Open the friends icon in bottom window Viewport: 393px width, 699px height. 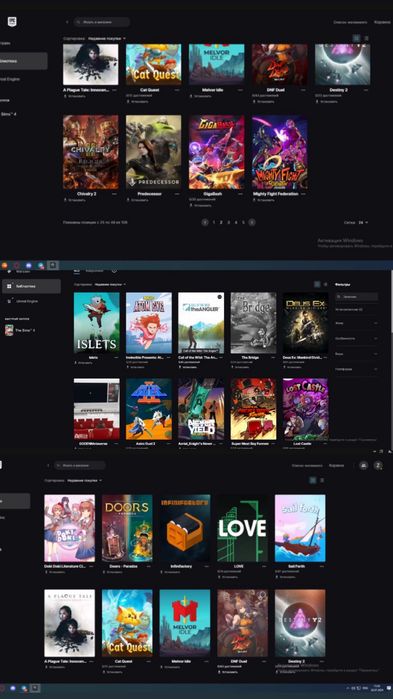click(364, 465)
